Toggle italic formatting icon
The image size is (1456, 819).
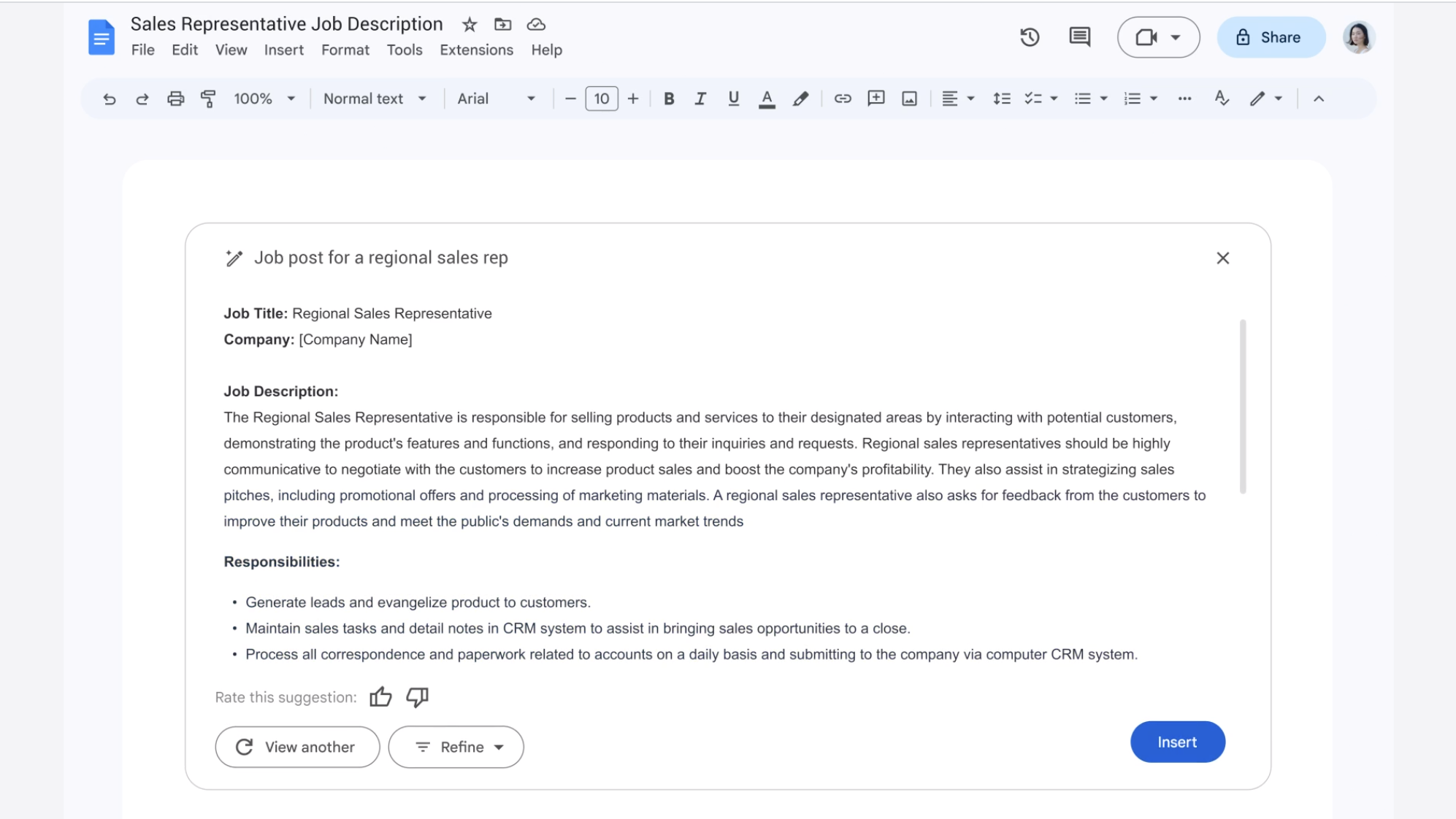point(699,98)
